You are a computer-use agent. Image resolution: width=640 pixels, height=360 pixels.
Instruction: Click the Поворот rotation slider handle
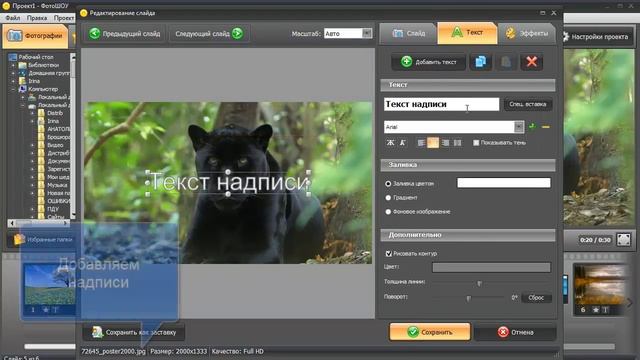coord(469,298)
